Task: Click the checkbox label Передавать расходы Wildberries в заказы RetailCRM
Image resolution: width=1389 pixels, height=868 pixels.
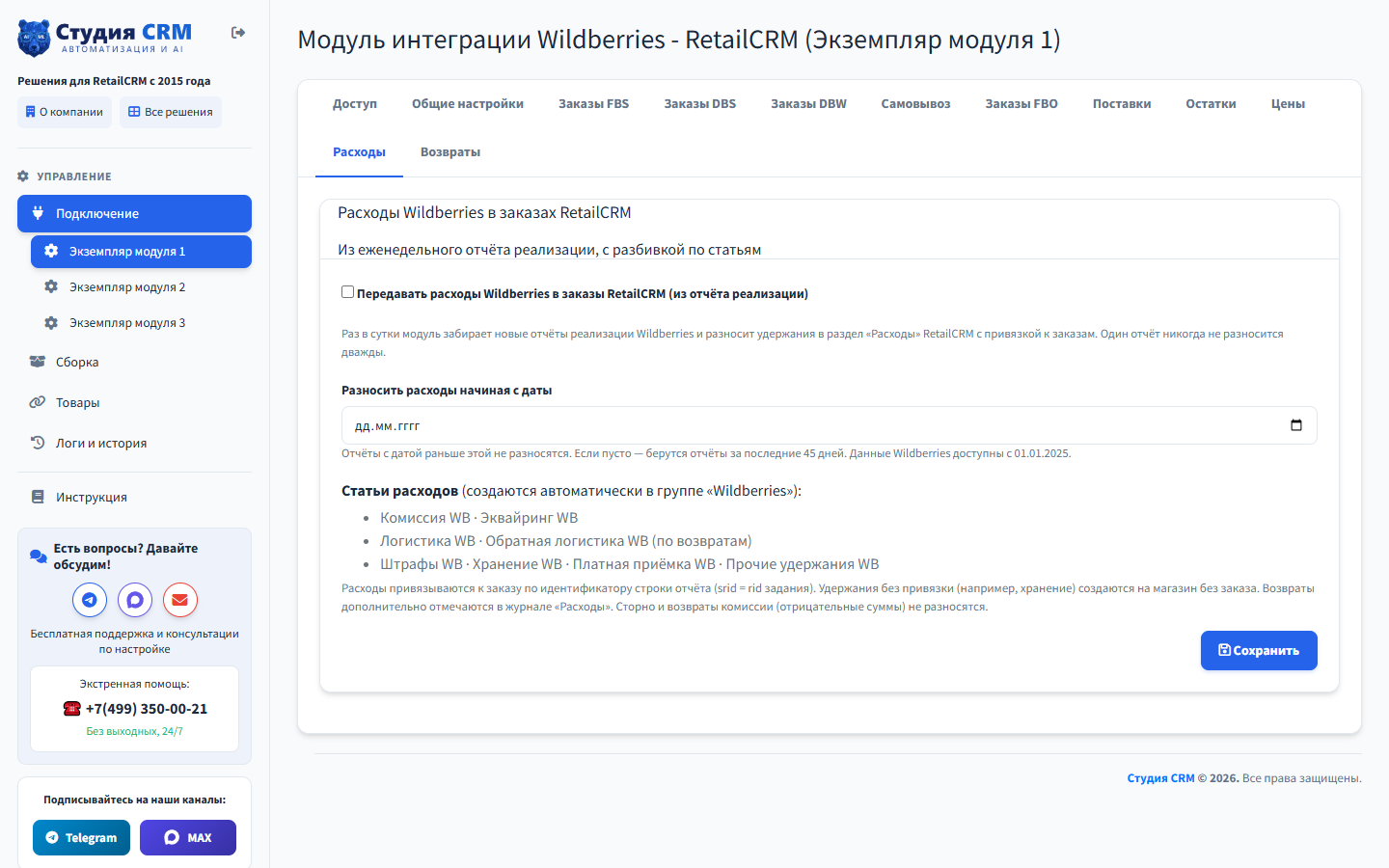Action: click(x=583, y=294)
